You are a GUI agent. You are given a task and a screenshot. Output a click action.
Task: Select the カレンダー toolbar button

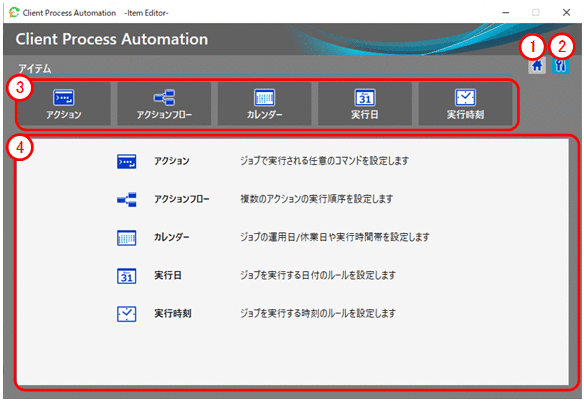pyautogui.click(x=264, y=104)
